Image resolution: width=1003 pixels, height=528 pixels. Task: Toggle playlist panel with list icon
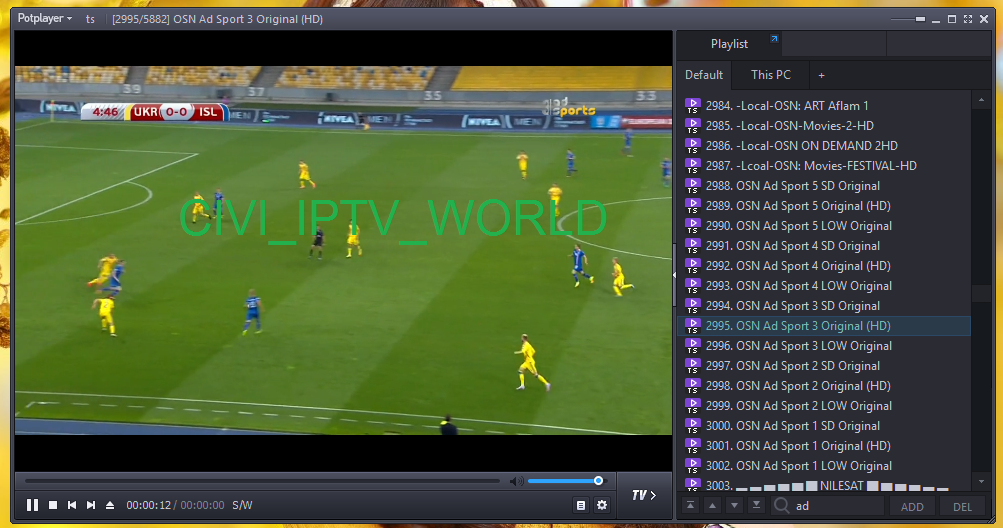(581, 506)
